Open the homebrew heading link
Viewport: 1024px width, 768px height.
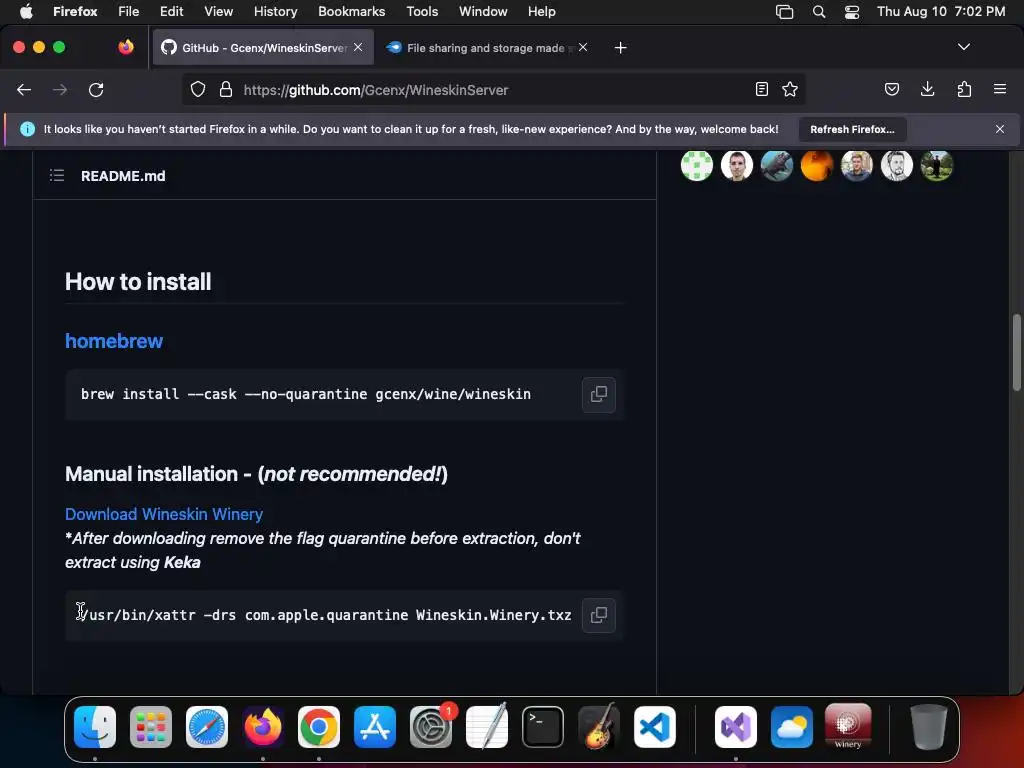(x=114, y=341)
